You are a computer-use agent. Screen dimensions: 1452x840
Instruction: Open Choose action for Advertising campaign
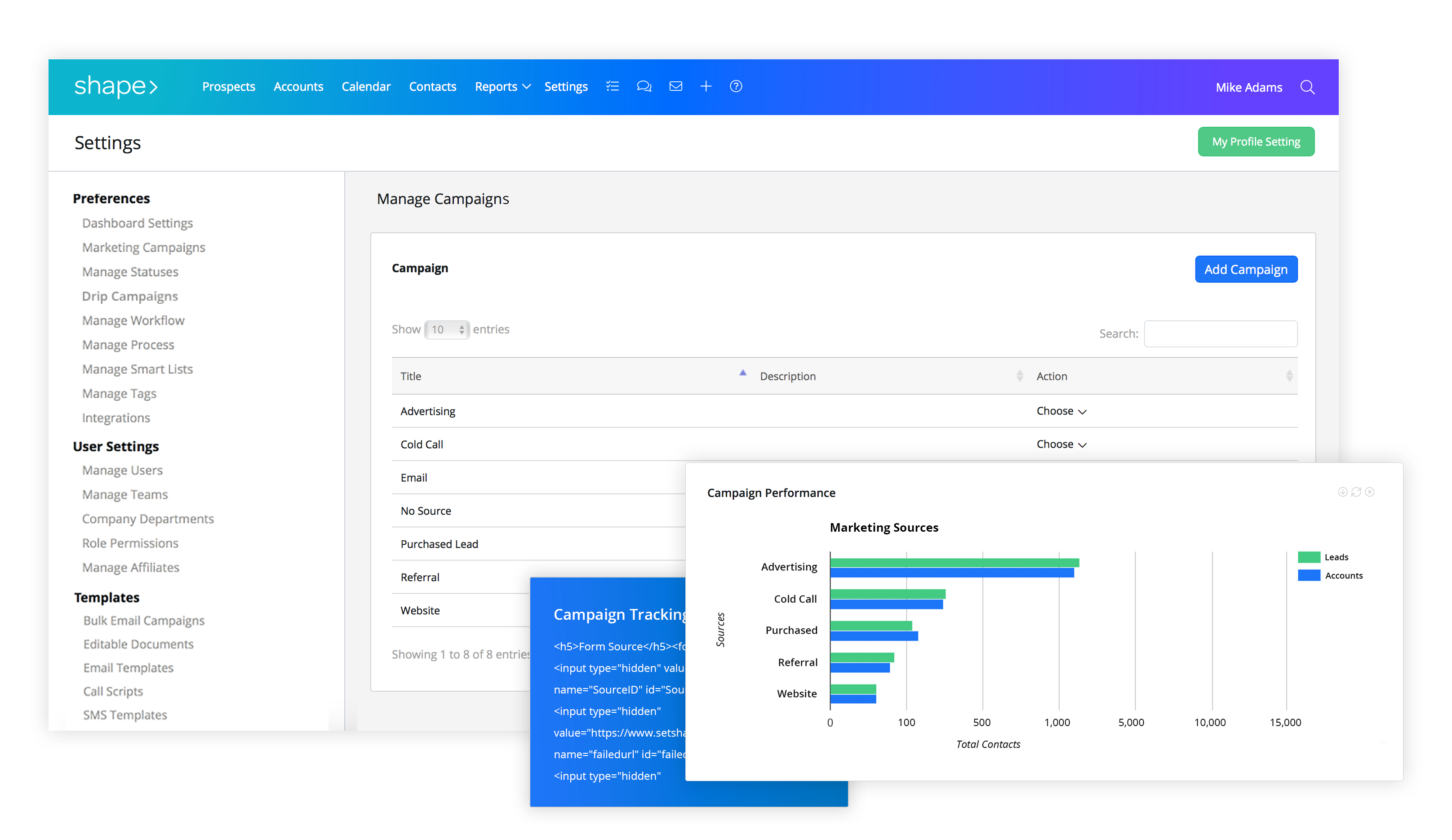pos(1061,411)
